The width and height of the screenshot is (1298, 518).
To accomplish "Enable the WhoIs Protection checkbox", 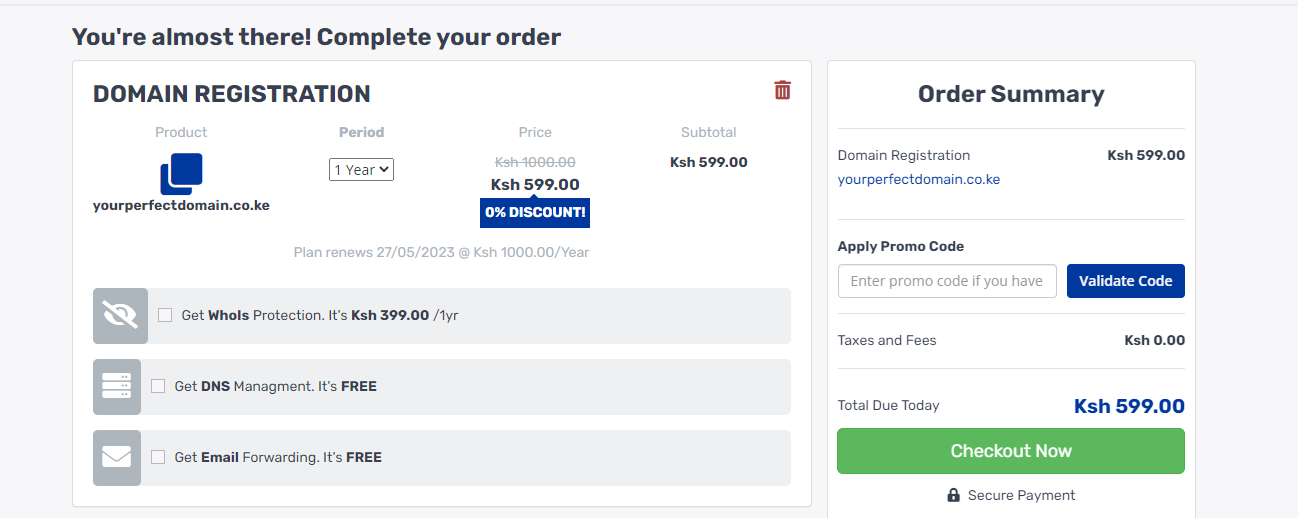I will 165,315.
